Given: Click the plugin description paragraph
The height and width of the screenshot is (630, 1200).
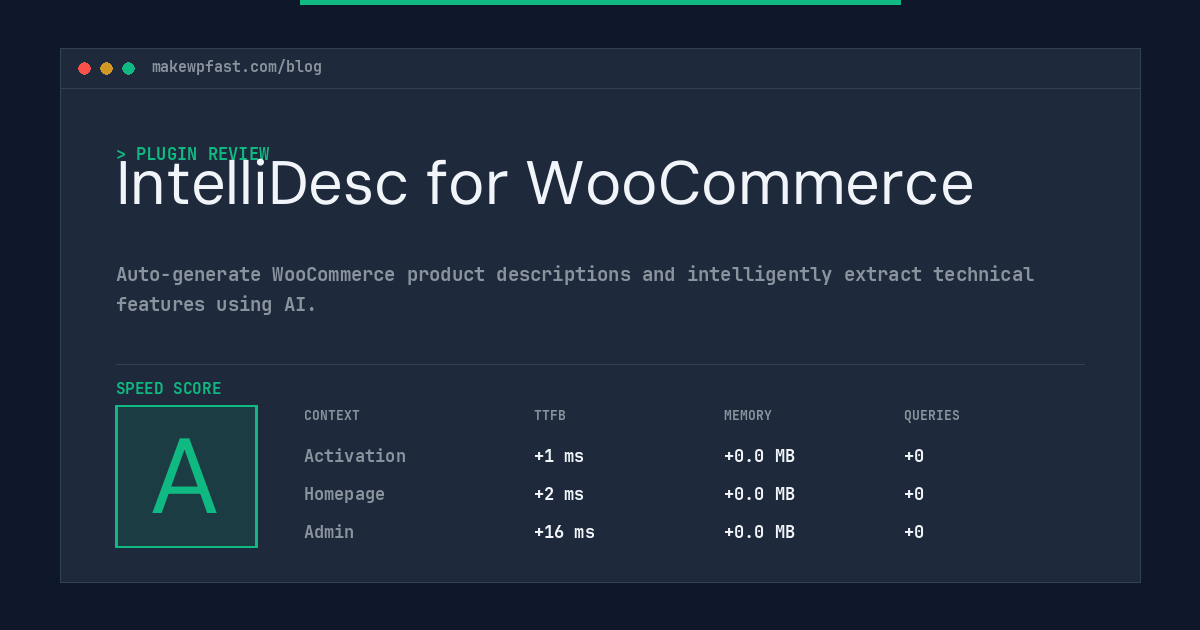Looking at the screenshot, I should coord(575,289).
